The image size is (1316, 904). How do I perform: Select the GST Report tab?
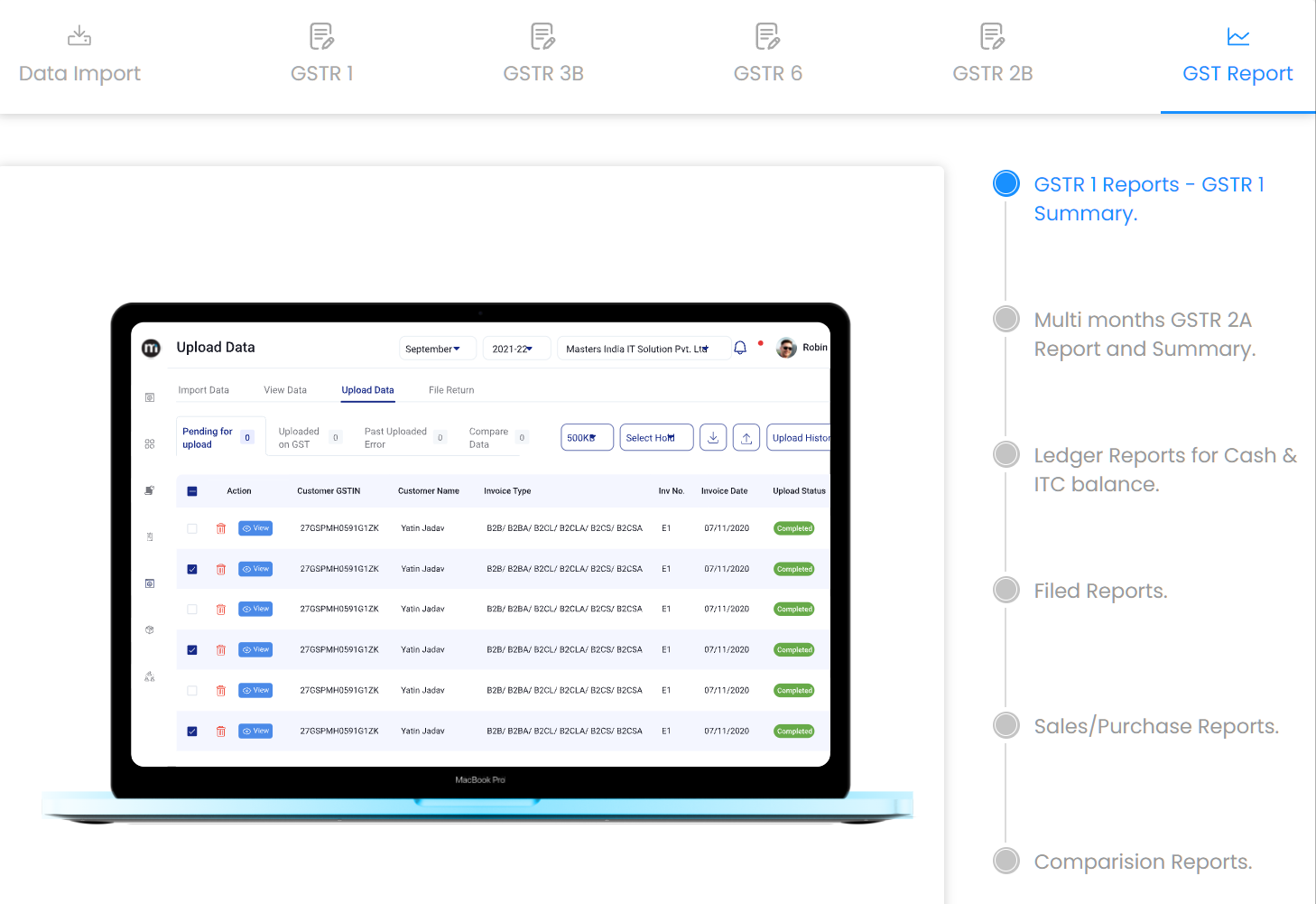pyautogui.click(x=1237, y=57)
